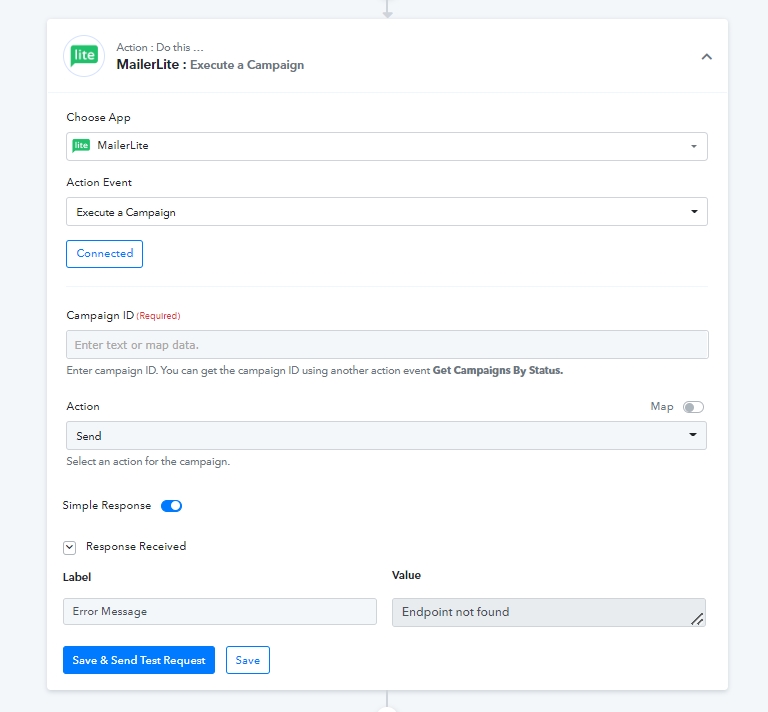Click the Connected button

click(x=104, y=254)
